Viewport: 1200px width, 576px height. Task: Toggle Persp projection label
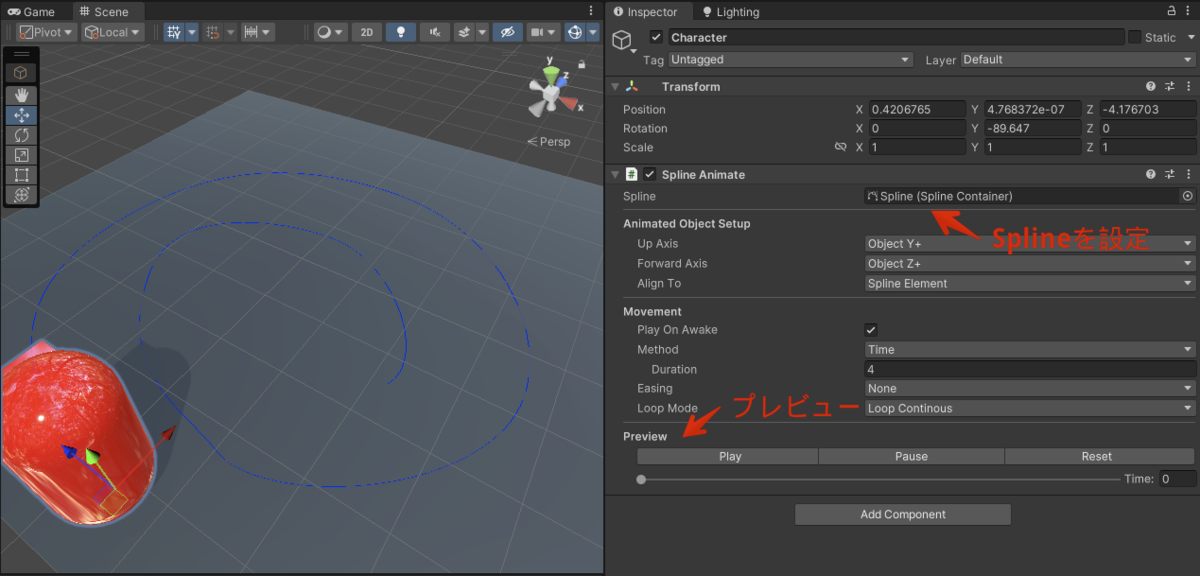coord(549,142)
